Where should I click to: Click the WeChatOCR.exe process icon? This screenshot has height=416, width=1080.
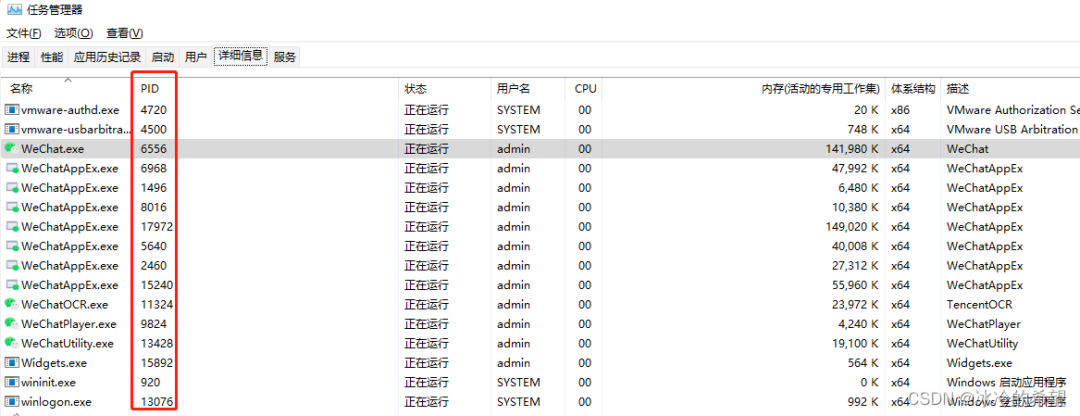pos(12,304)
